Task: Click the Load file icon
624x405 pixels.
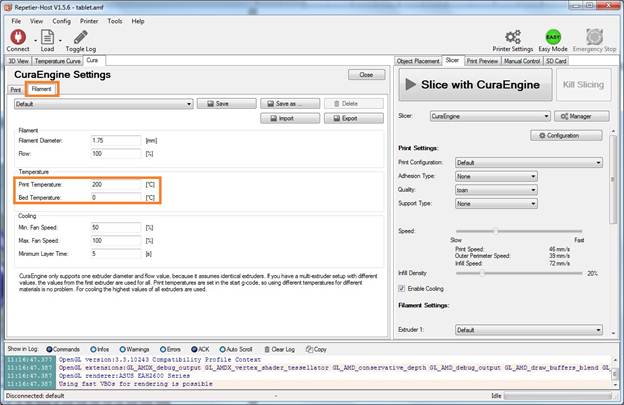Action: [x=46, y=37]
